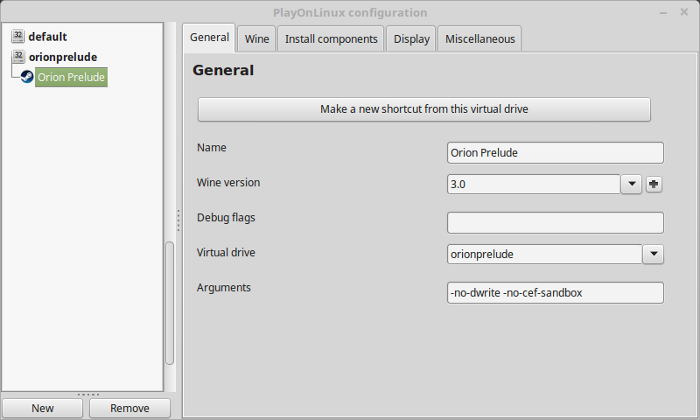Select the orionprelude virtual drive in tree
The width and height of the screenshot is (700, 420).
63,57
